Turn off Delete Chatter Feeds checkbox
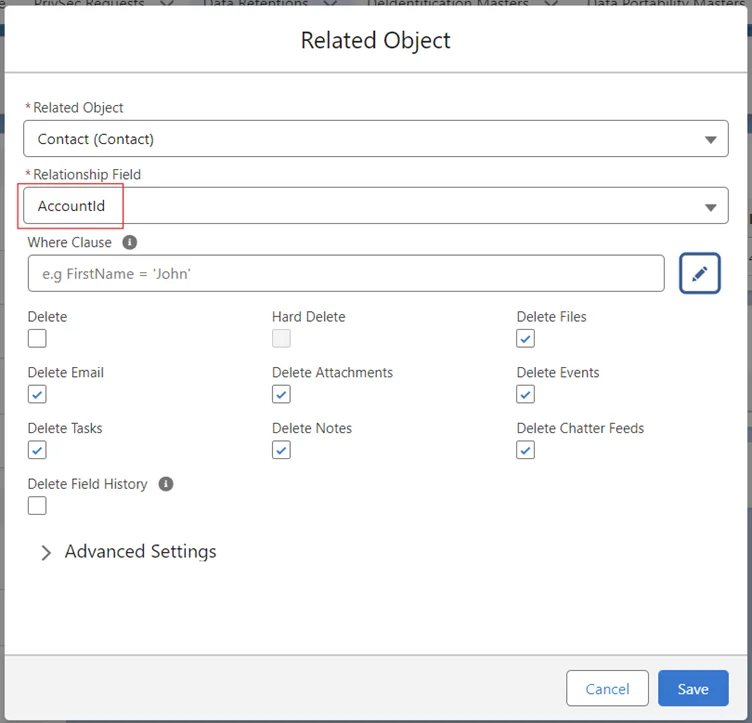The width and height of the screenshot is (752, 723). [x=526, y=451]
